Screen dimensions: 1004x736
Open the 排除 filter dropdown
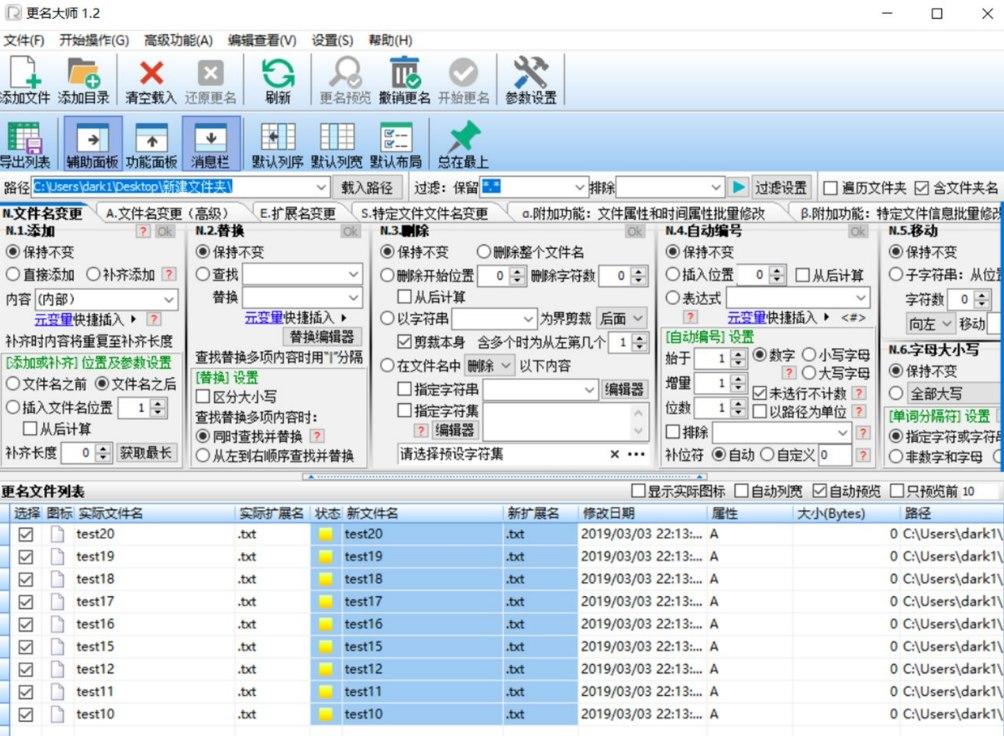(714, 187)
